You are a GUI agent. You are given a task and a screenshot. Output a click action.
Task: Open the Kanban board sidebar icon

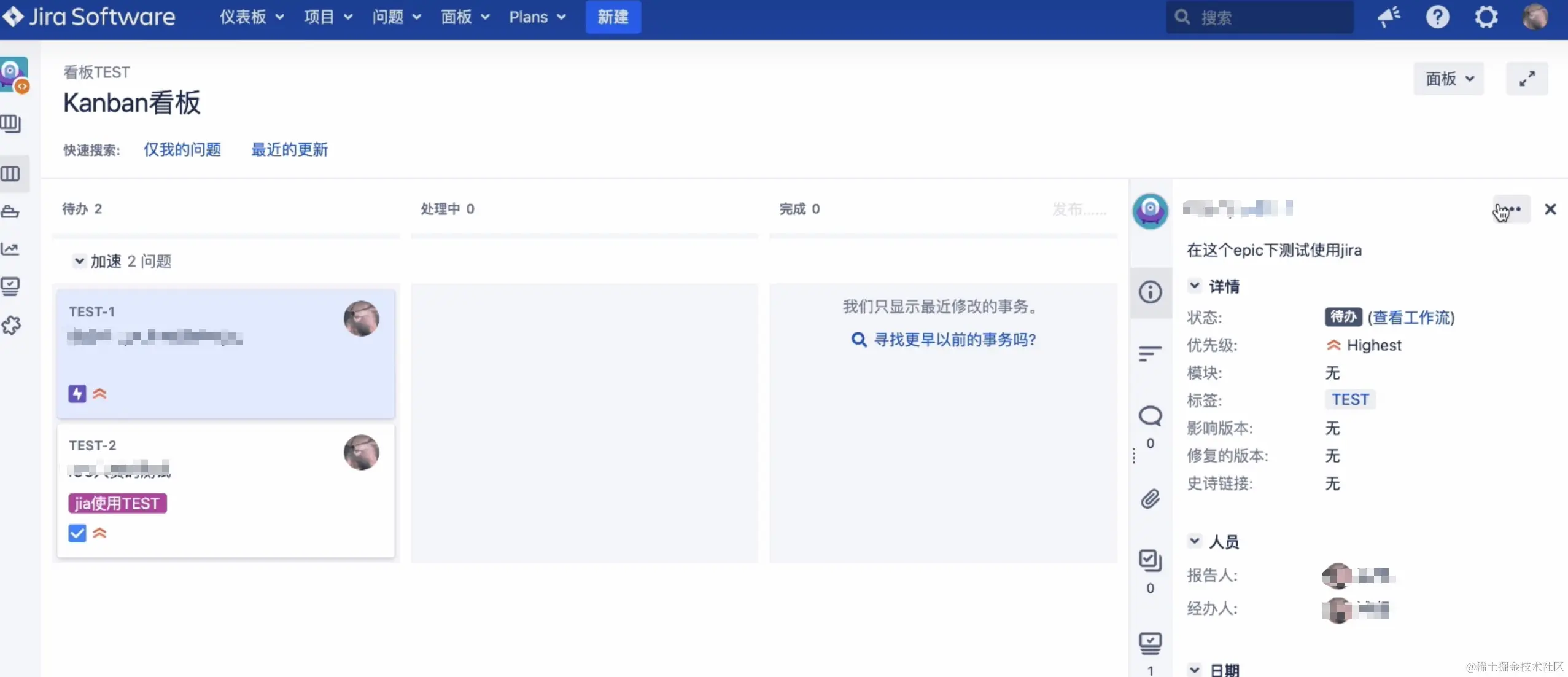coord(10,174)
